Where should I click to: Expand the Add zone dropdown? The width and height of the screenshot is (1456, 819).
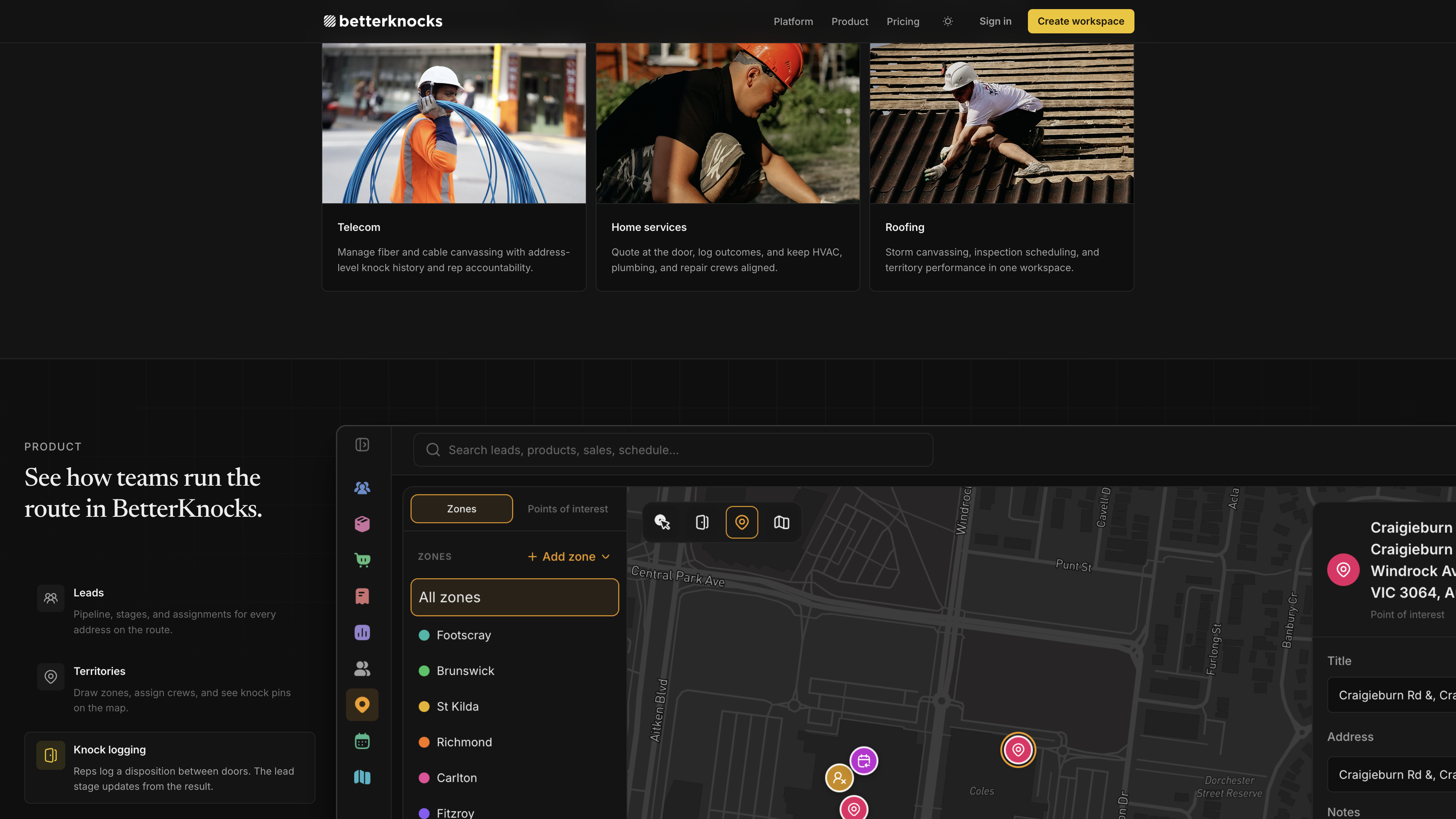coord(569,557)
